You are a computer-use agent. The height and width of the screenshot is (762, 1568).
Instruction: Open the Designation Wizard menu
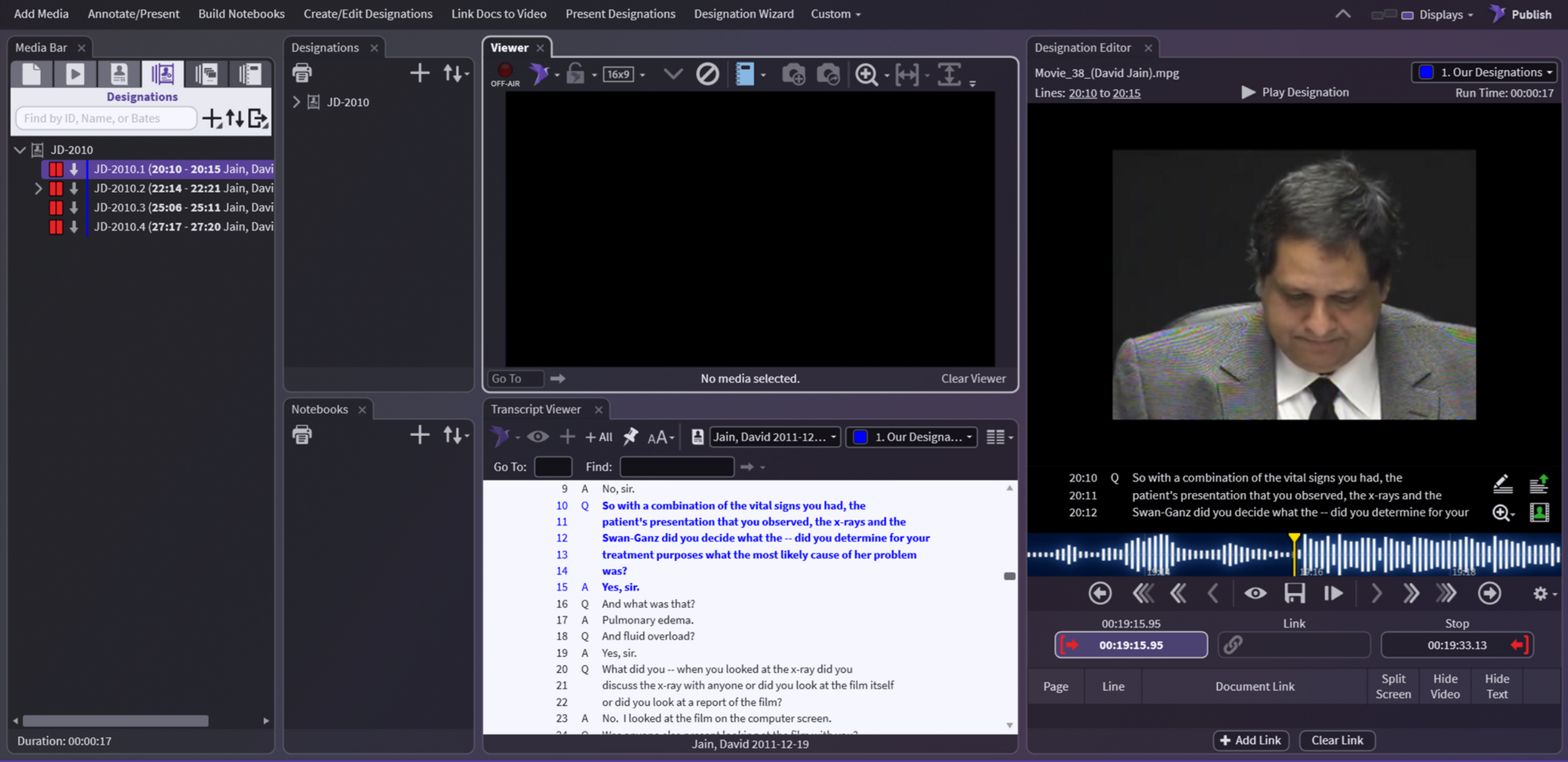click(x=743, y=14)
